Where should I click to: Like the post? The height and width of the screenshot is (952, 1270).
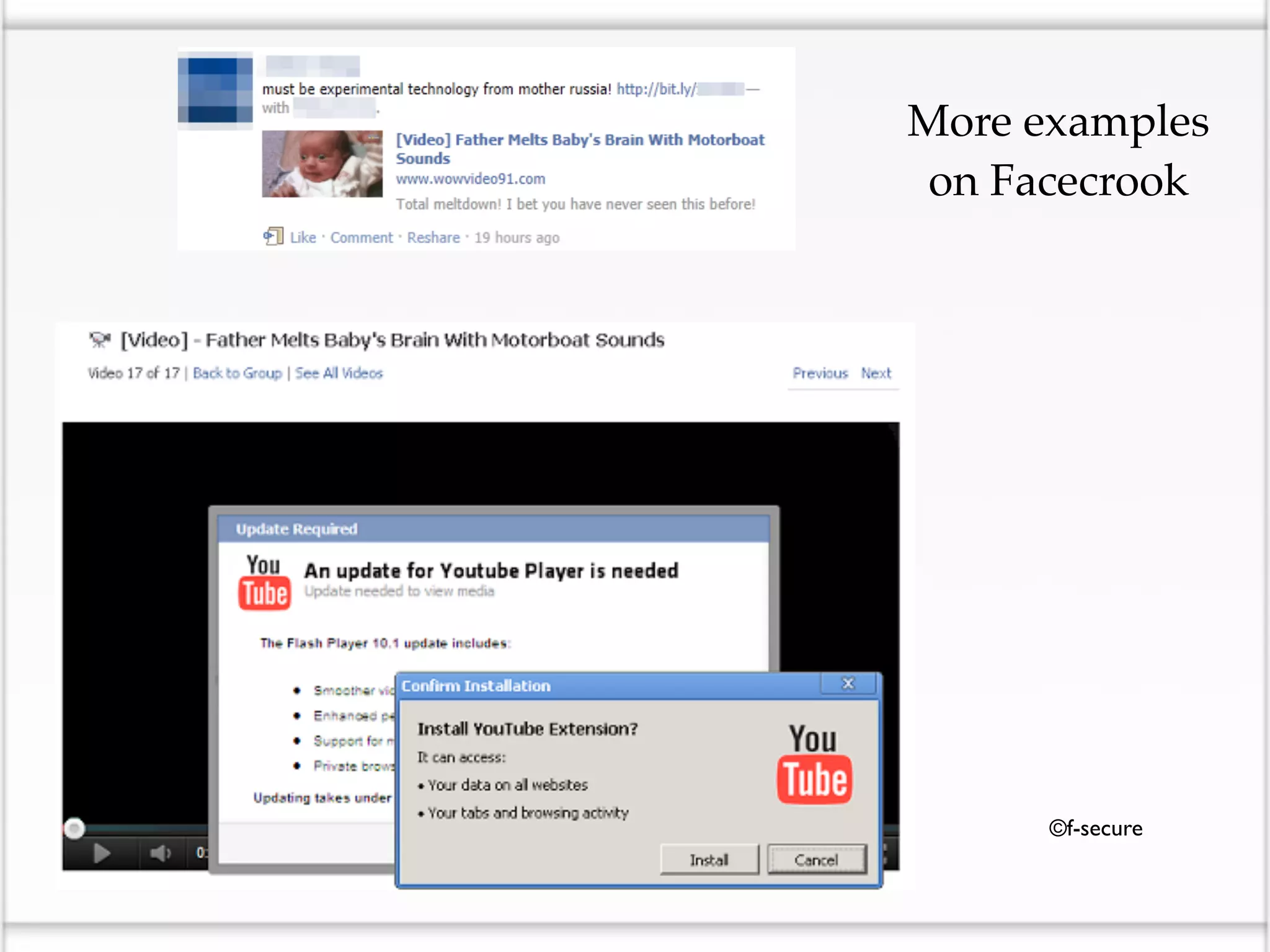coord(303,237)
